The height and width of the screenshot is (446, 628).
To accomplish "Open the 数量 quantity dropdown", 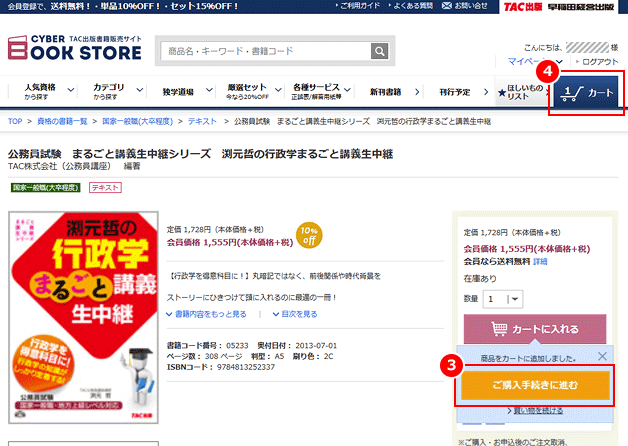I will 503,299.
